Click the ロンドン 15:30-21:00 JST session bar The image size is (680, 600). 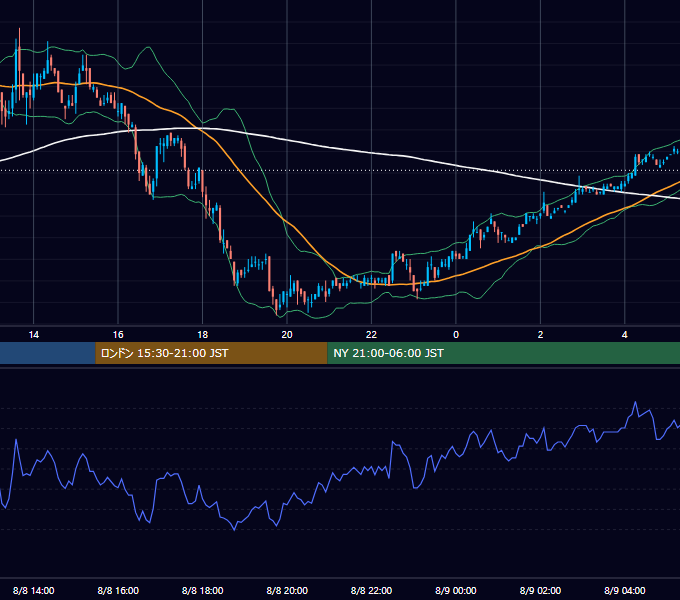coord(211,353)
